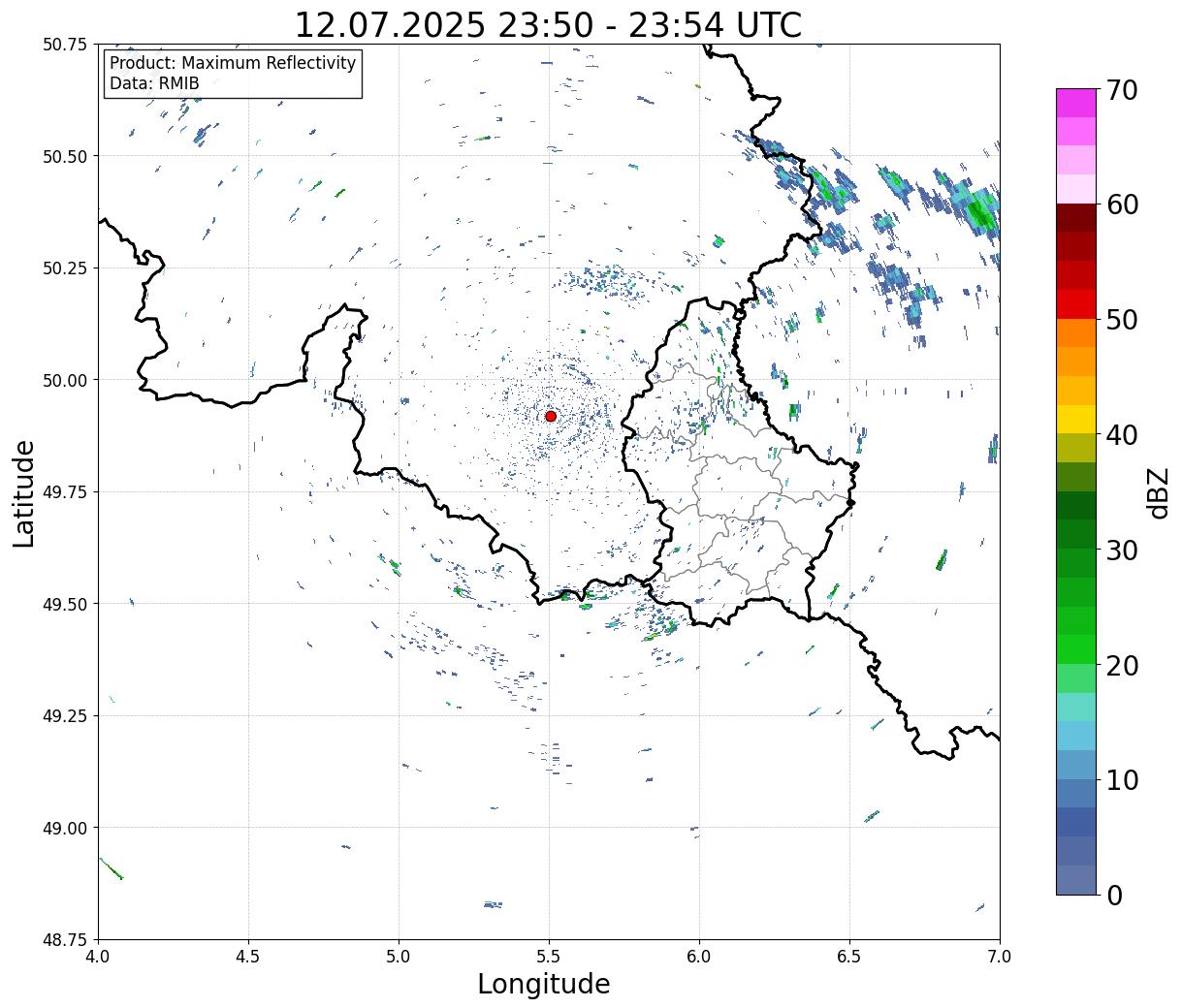The height and width of the screenshot is (1008, 1182).
Task: Click the longitude tick label 5.0
Action: click(399, 957)
